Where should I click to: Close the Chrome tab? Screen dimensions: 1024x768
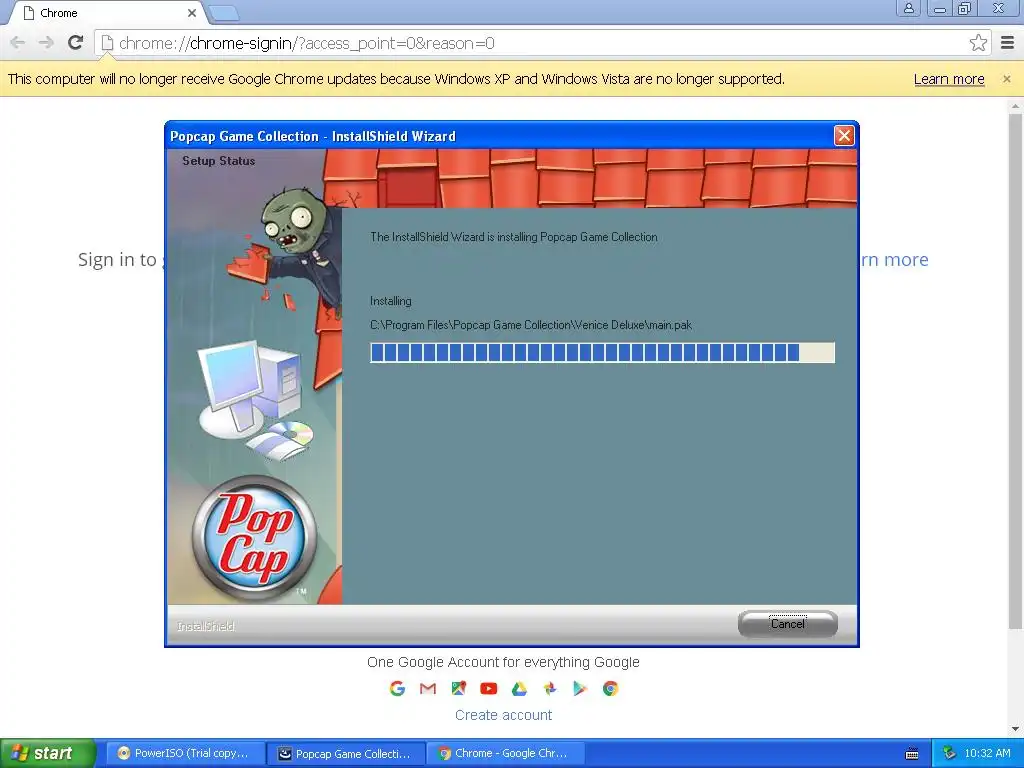coord(191,13)
